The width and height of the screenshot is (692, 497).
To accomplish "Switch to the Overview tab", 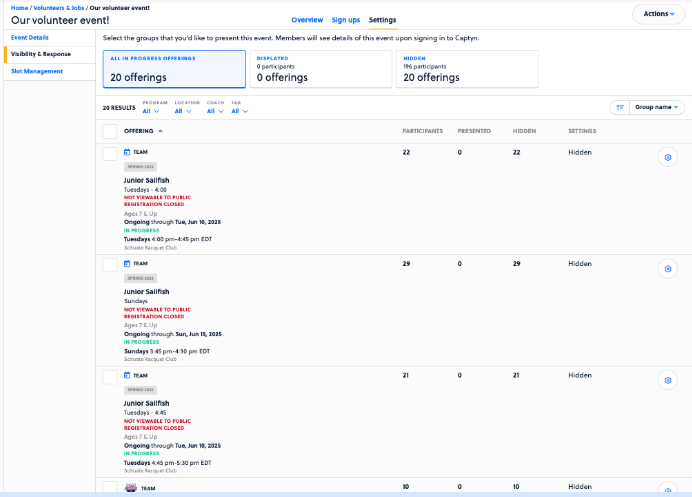I will 307,20.
